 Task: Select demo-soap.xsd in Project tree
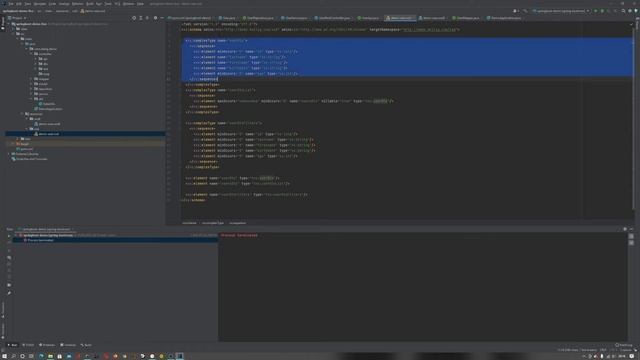(48, 134)
